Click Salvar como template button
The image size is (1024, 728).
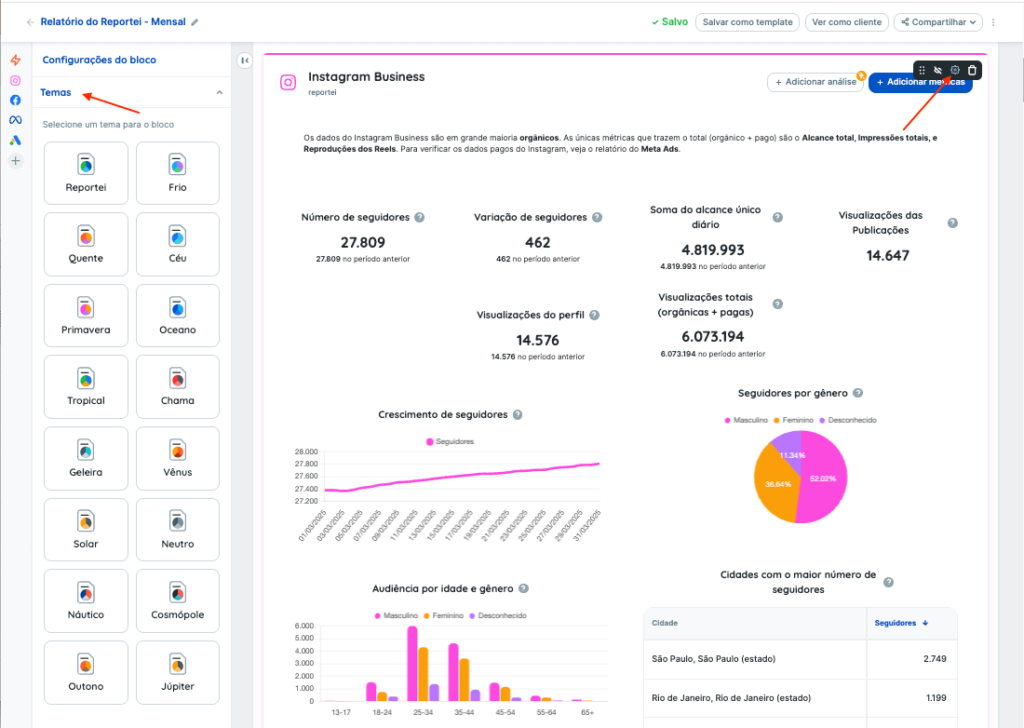click(x=747, y=22)
